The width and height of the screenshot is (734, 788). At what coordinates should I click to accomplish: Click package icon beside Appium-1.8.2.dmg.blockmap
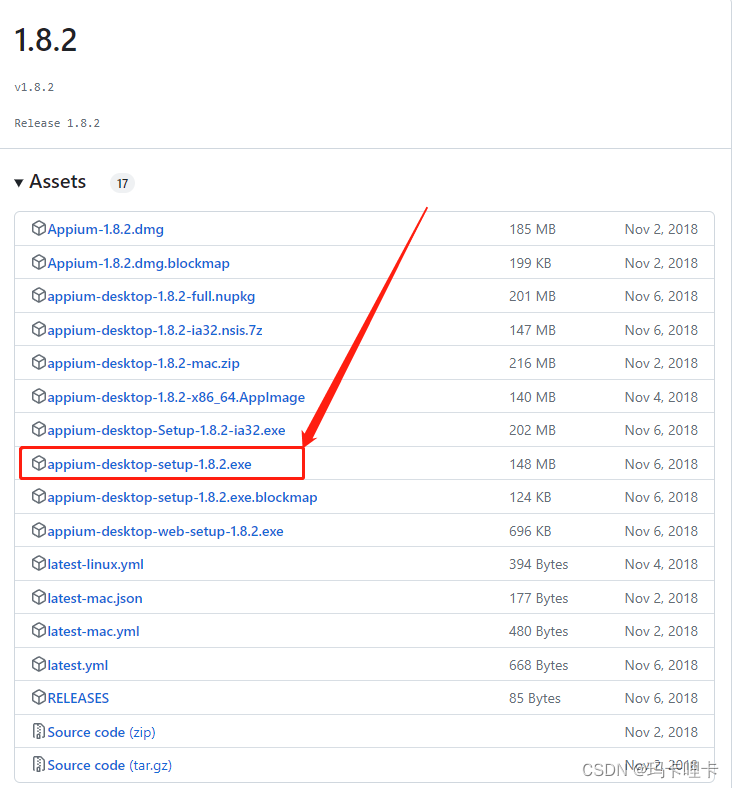tap(39, 262)
